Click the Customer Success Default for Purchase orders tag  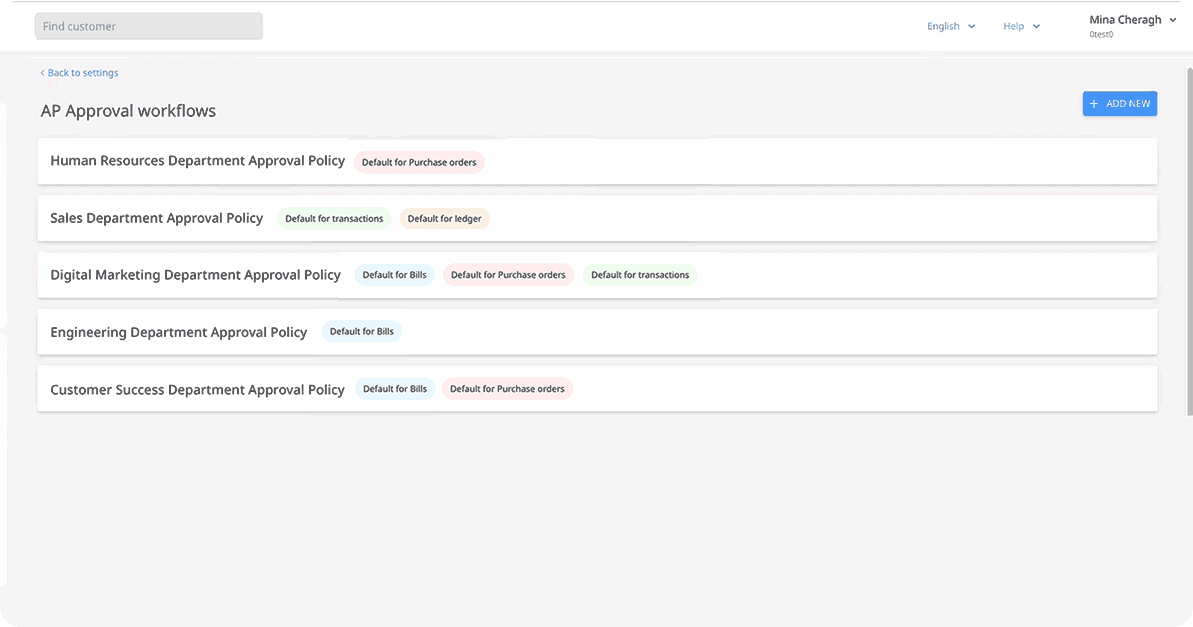point(507,389)
